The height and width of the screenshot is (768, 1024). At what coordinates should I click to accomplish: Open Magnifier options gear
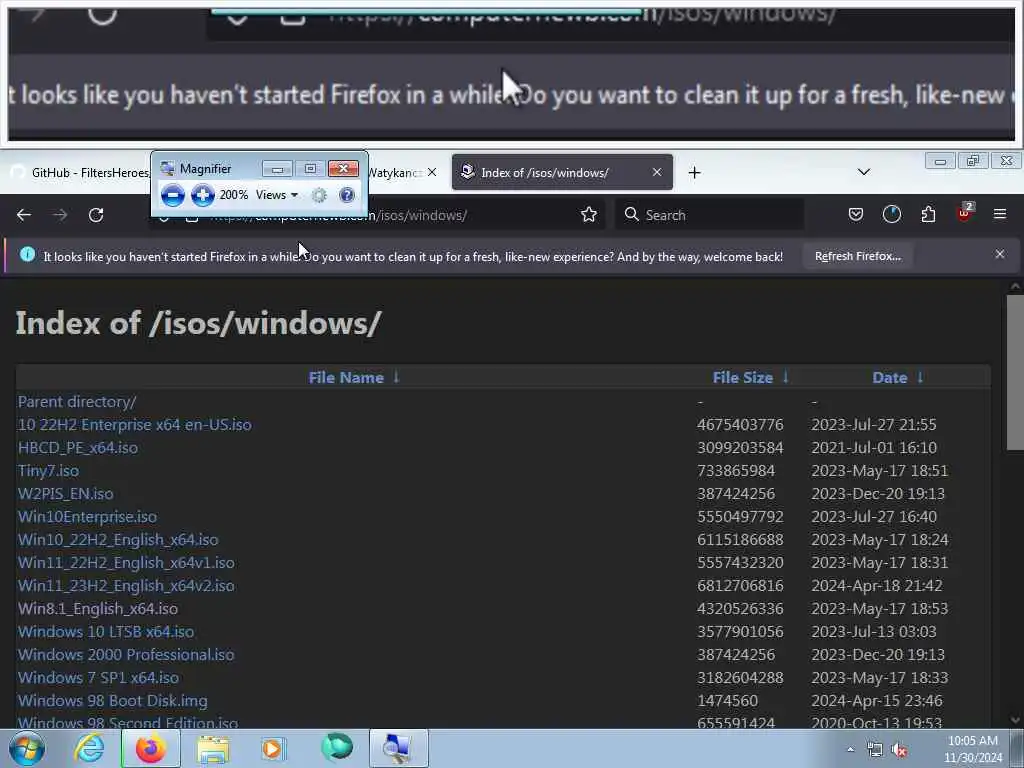[x=319, y=195]
